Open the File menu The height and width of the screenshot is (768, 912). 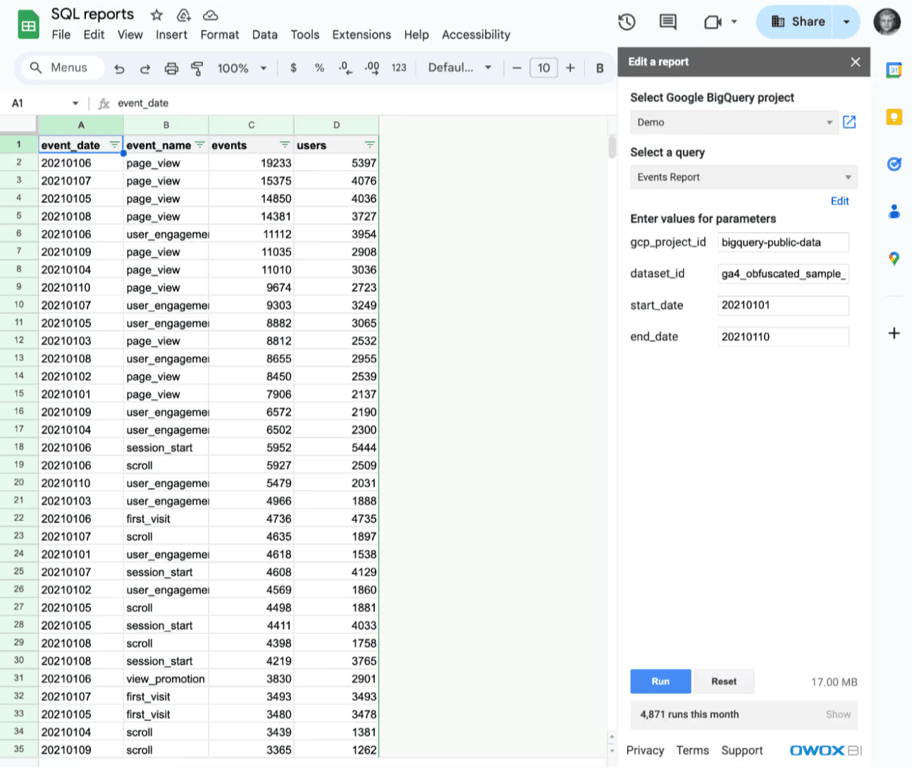pyautogui.click(x=61, y=35)
